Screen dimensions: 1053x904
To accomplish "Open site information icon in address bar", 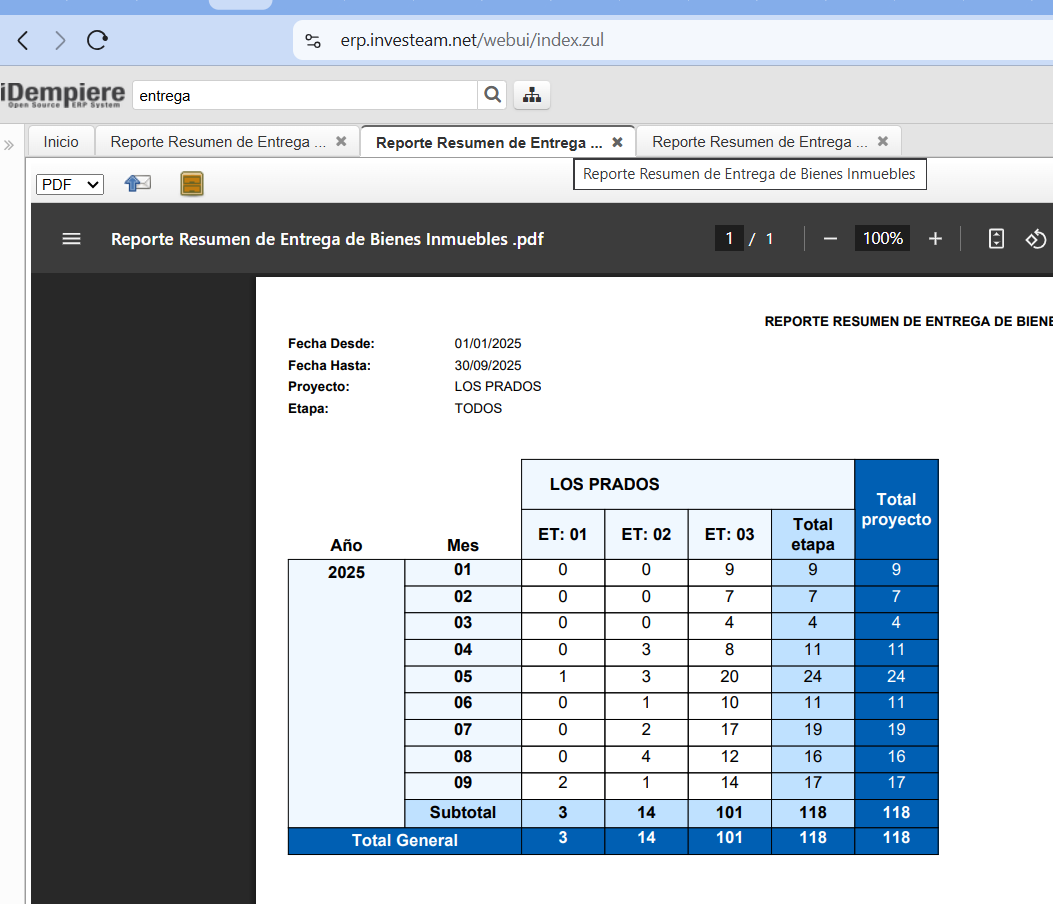I will click(x=313, y=41).
